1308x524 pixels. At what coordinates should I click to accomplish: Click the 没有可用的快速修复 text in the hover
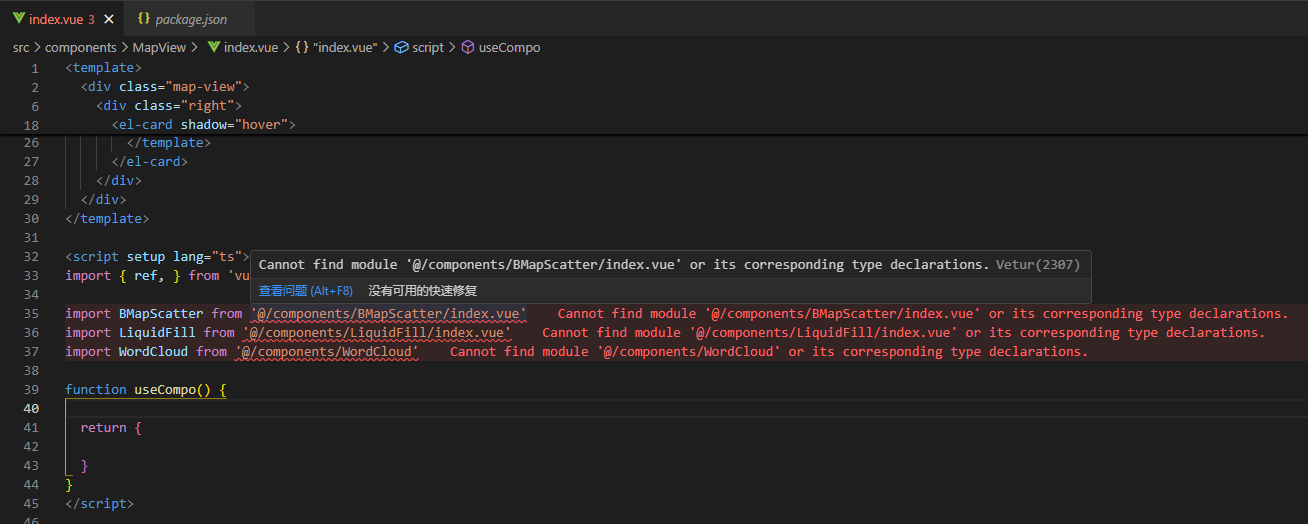coord(422,291)
